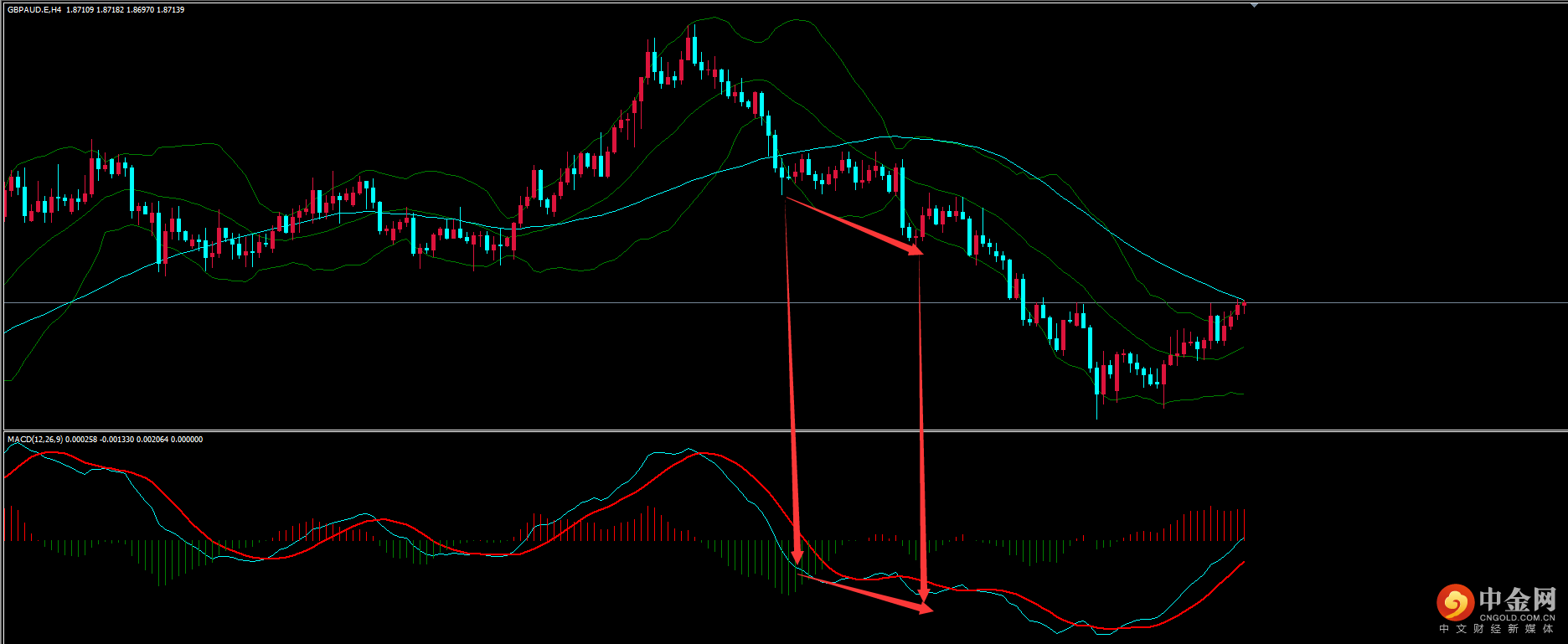The width and height of the screenshot is (1568, 644).
Task: Click the MACD value 0.000258
Action: pyautogui.click(x=81, y=440)
